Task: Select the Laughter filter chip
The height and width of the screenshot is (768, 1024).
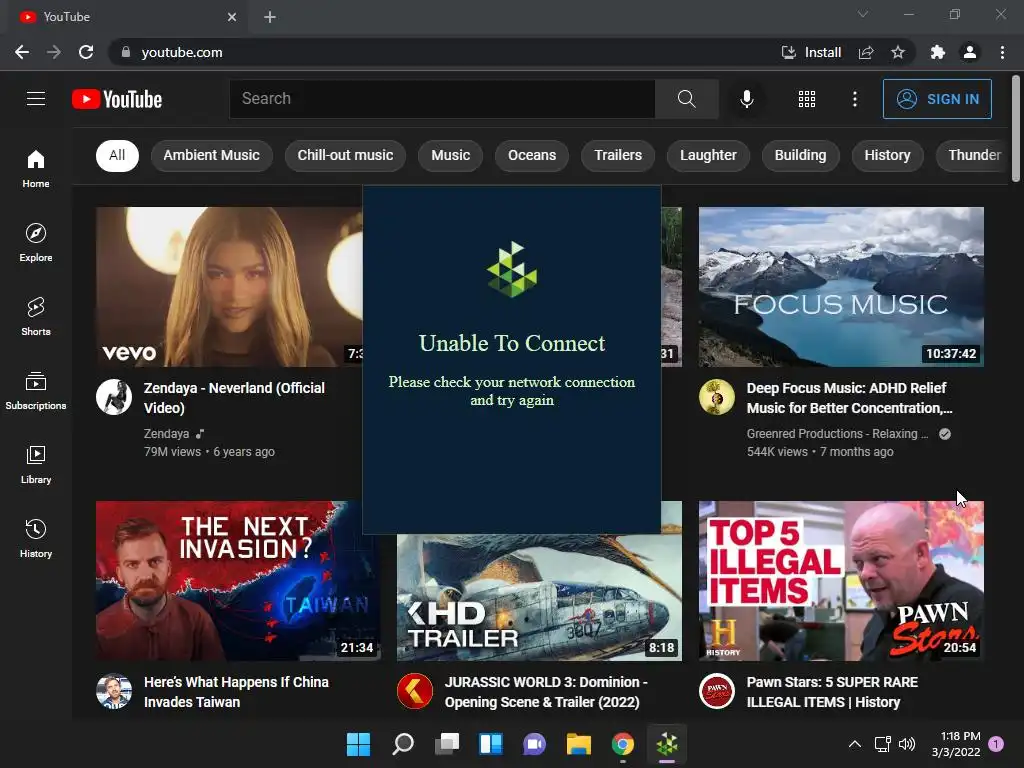Action: pos(708,155)
